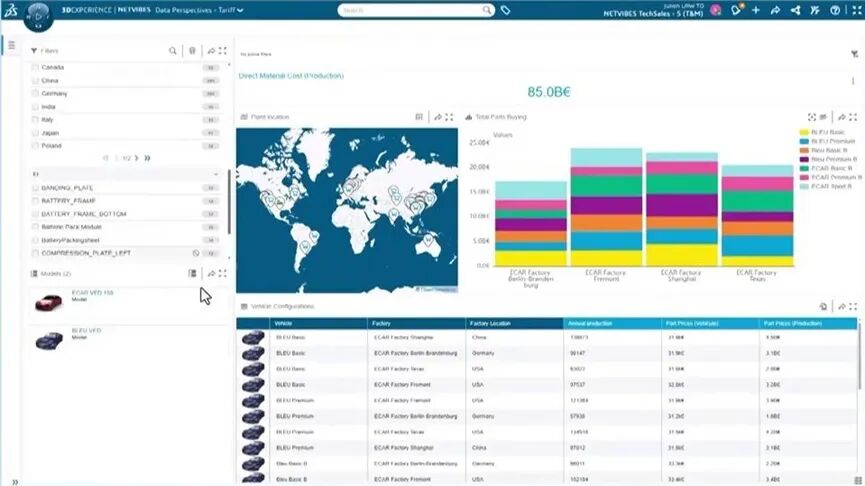
Task: Check the Canada filter checkbox
Action: pyautogui.click(x=36, y=67)
